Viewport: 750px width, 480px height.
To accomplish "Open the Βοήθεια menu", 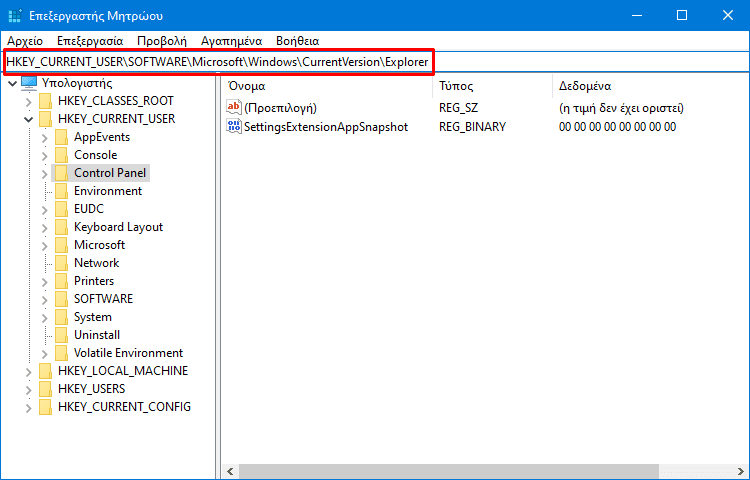I will point(298,41).
